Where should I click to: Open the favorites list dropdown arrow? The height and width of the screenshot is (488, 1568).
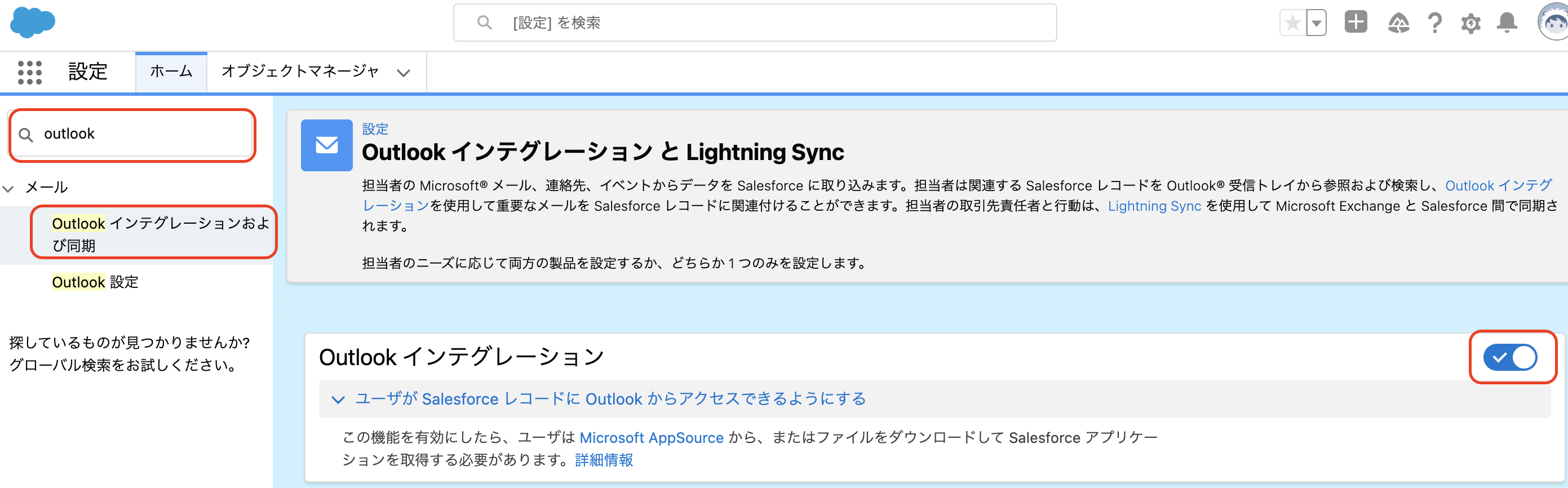coord(1316,23)
